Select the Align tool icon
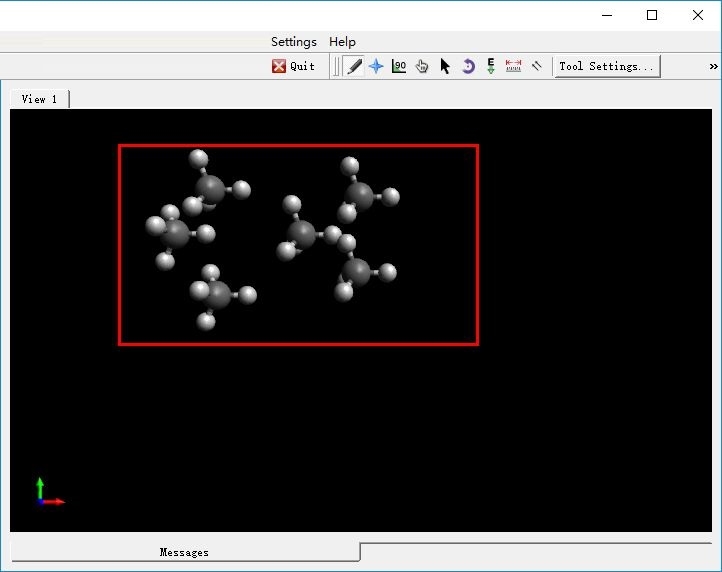The width and height of the screenshot is (722, 572). coord(537,66)
